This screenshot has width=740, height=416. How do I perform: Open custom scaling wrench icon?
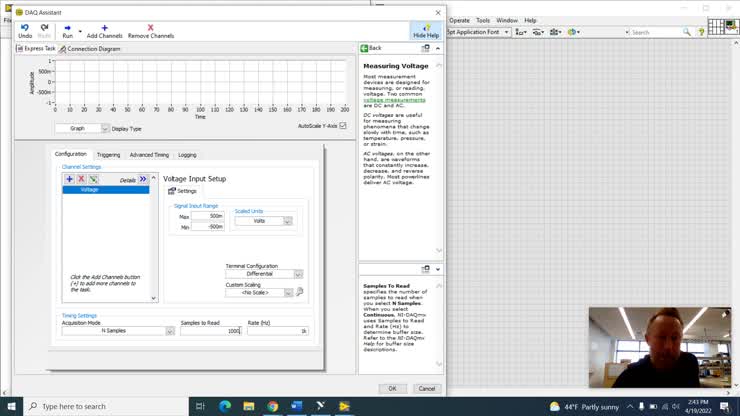click(299, 292)
